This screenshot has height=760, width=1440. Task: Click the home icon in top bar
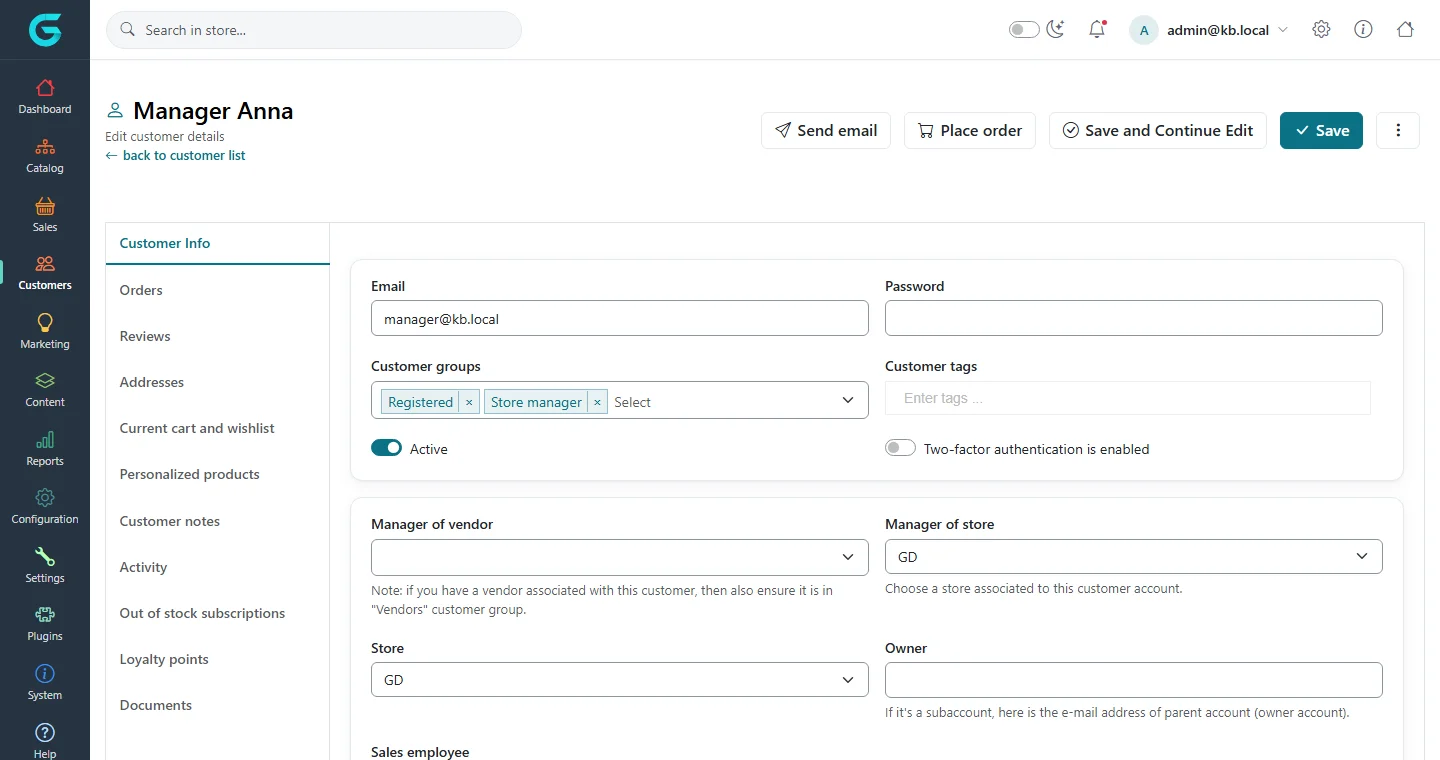click(1405, 30)
